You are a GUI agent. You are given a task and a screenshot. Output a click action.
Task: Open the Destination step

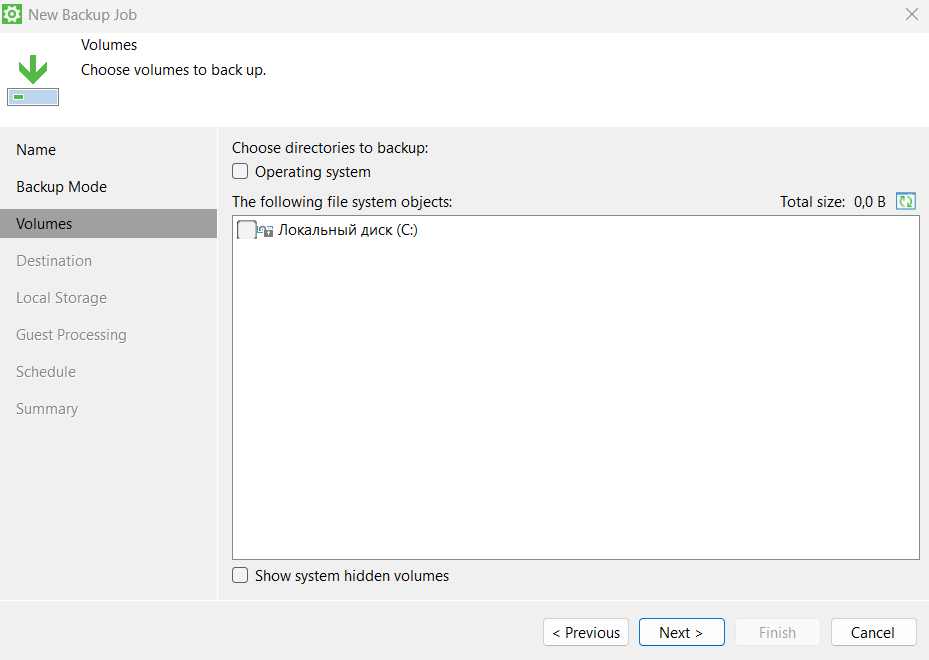pyautogui.click(x=54, y=261)
